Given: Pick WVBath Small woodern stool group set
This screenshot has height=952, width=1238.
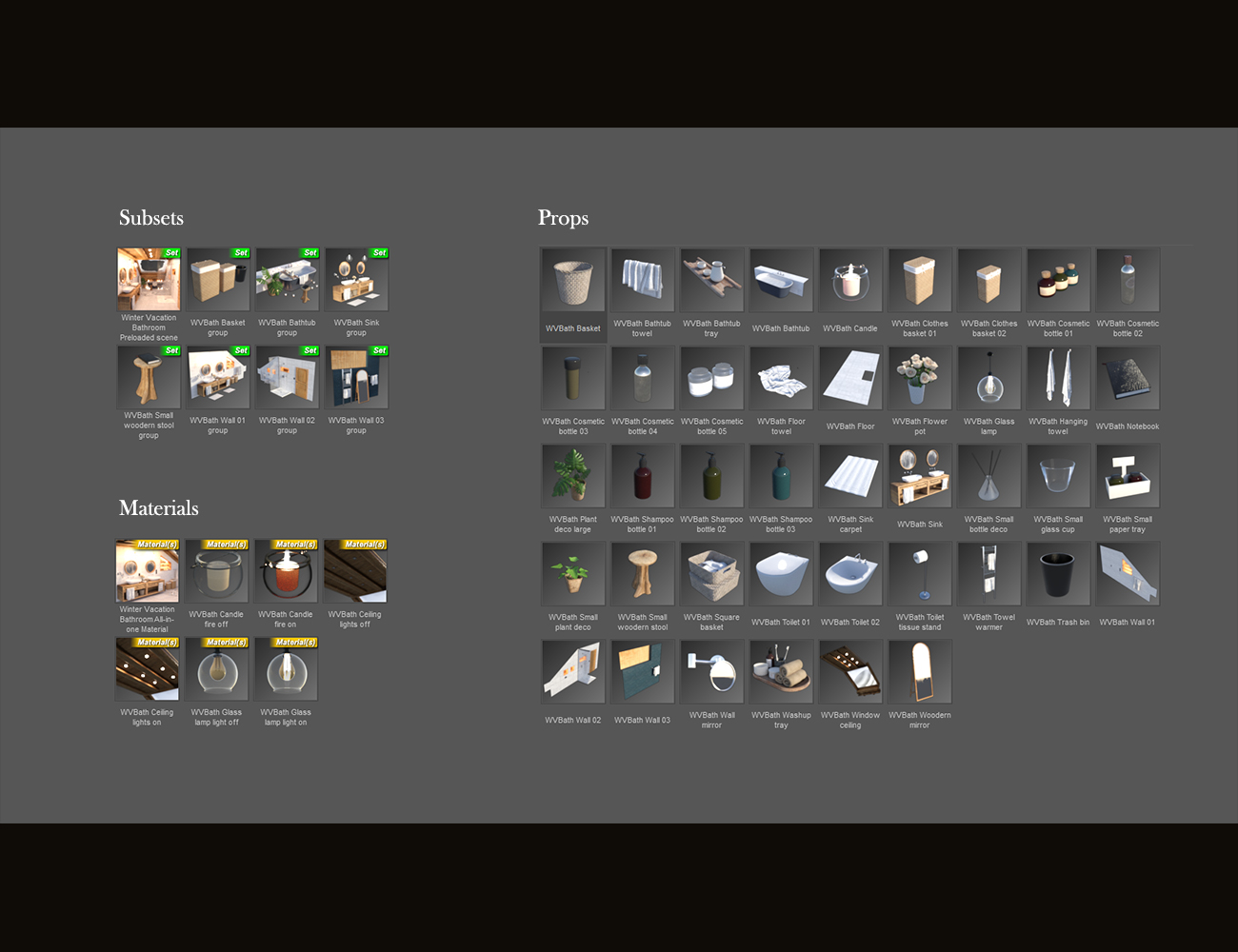Looking at the screenshot, I should pyautogui.click(x=149, y=378).
